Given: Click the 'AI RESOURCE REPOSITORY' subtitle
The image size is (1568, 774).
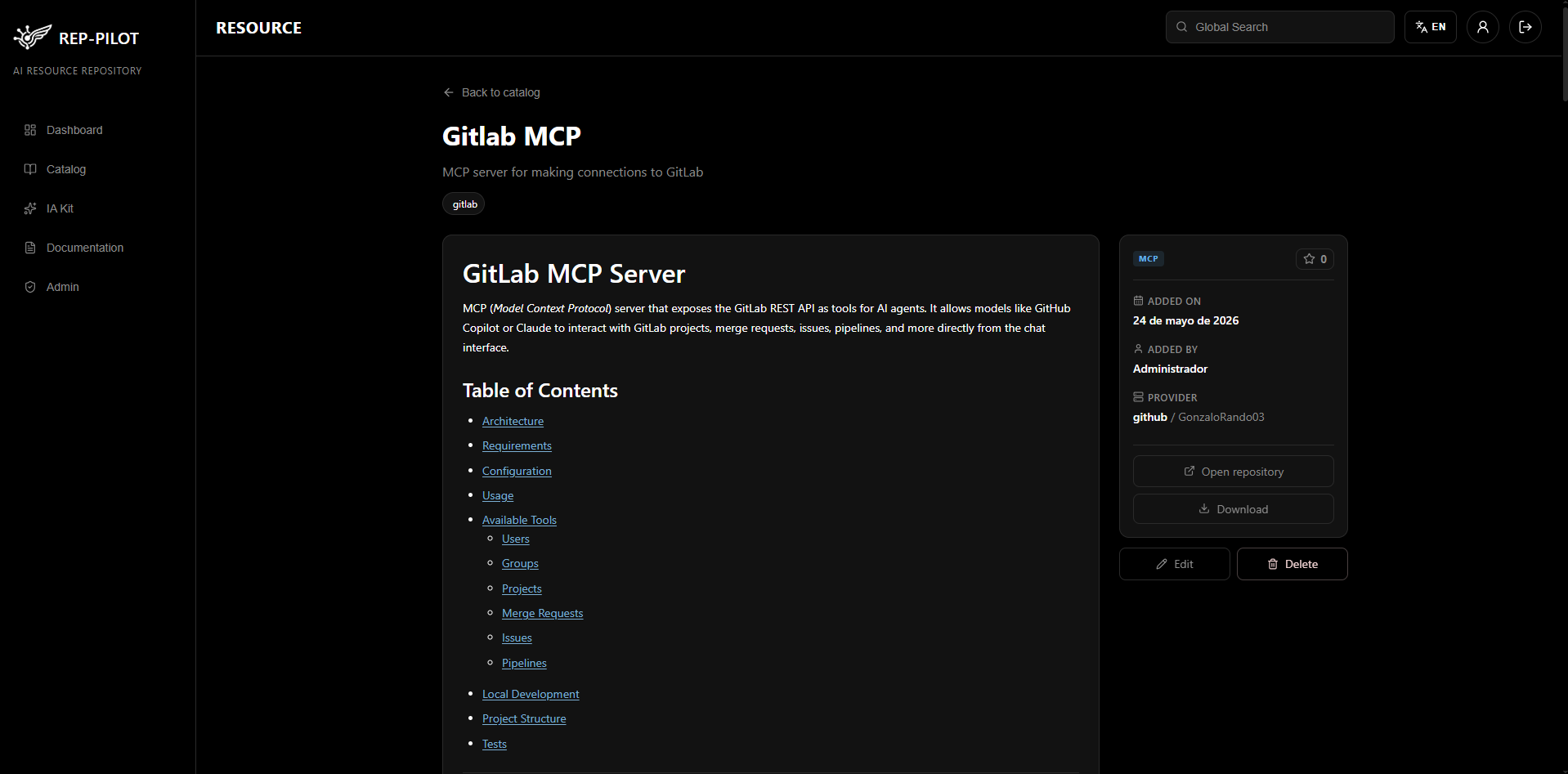Looking at the screenshot, I should pos(78,71).
